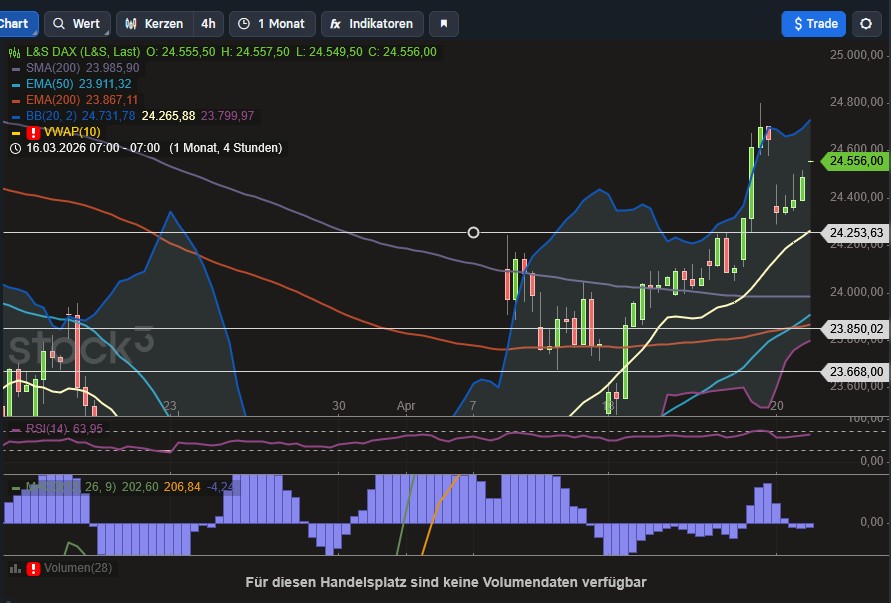Click the circle handle on horizontal line
891x603 pixels.
coord(474,232)
